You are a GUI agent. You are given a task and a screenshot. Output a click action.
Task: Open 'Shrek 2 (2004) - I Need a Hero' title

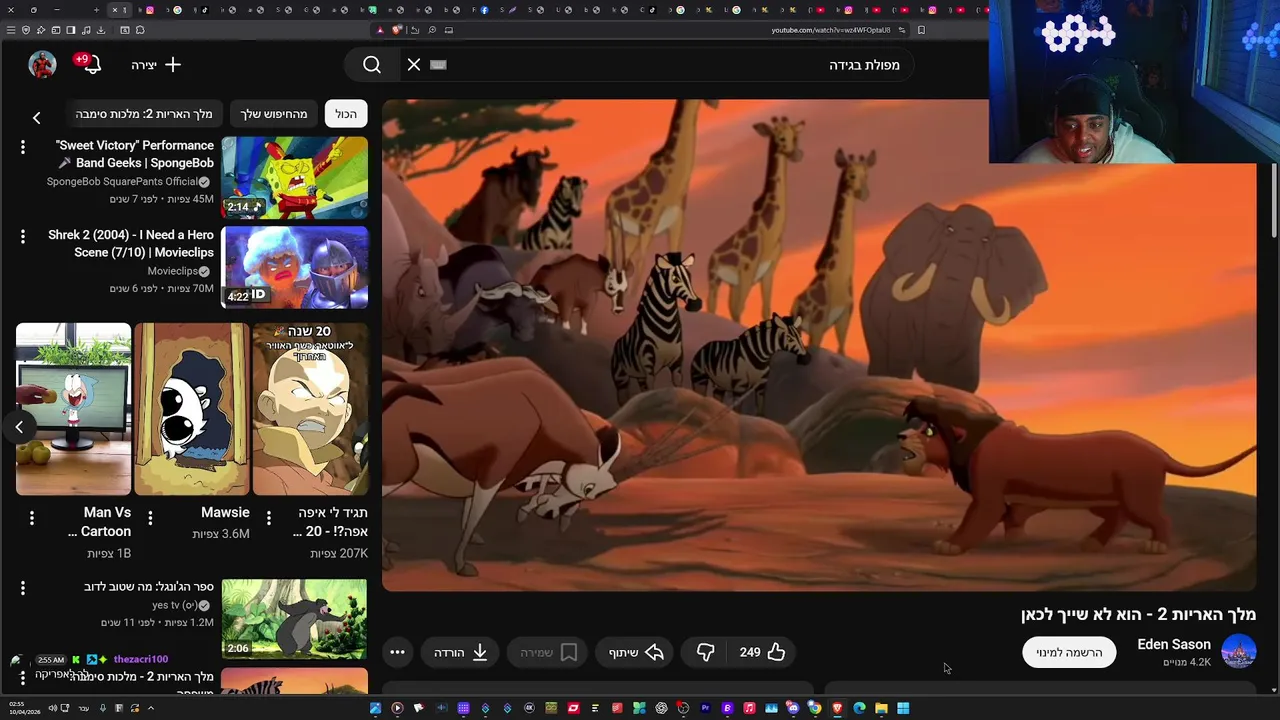coord(131,243)
